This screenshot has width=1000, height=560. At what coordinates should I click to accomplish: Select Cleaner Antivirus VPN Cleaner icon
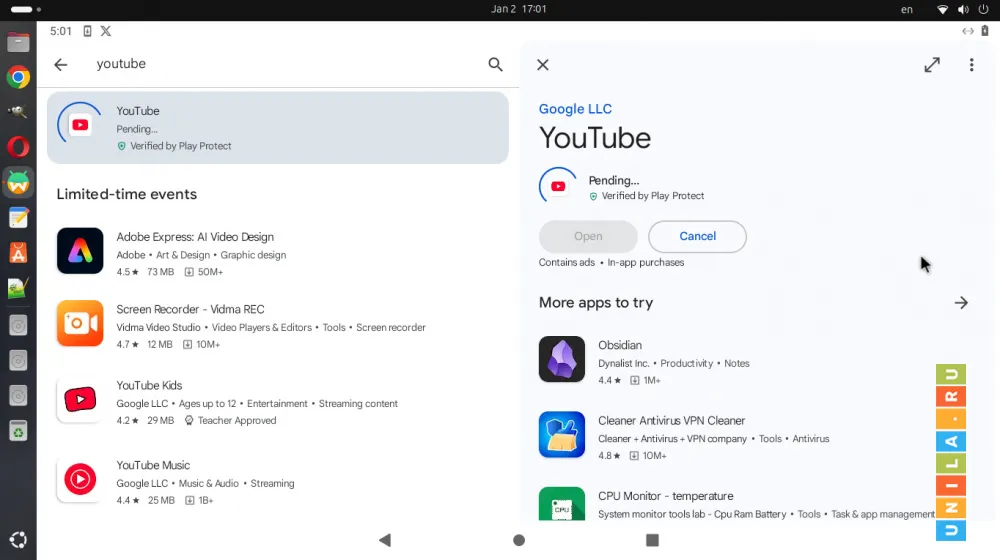562,434
